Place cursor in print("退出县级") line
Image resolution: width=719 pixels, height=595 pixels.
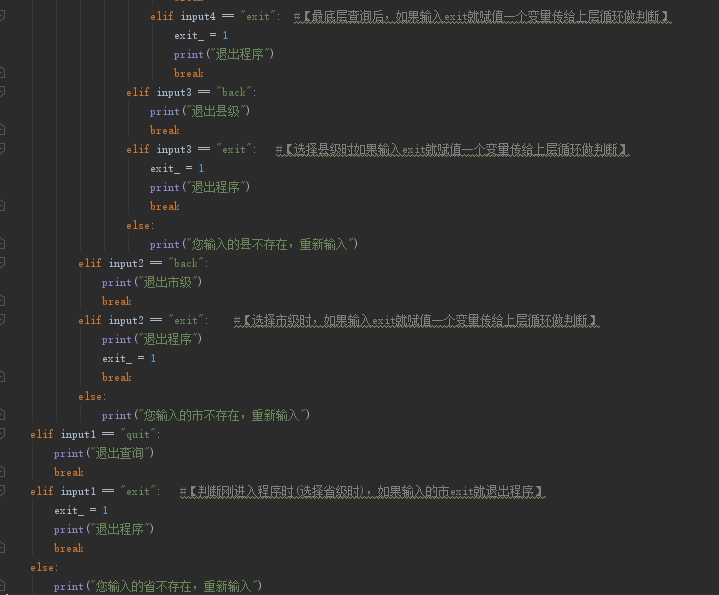coord(199,111)
